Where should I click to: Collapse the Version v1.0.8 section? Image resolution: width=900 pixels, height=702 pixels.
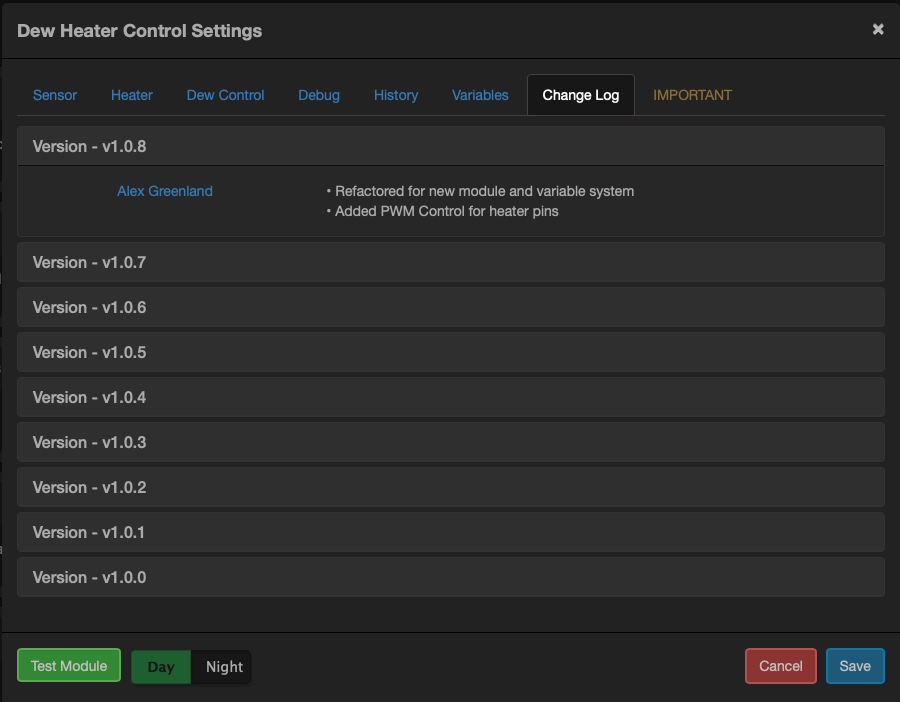coord(89,146)
